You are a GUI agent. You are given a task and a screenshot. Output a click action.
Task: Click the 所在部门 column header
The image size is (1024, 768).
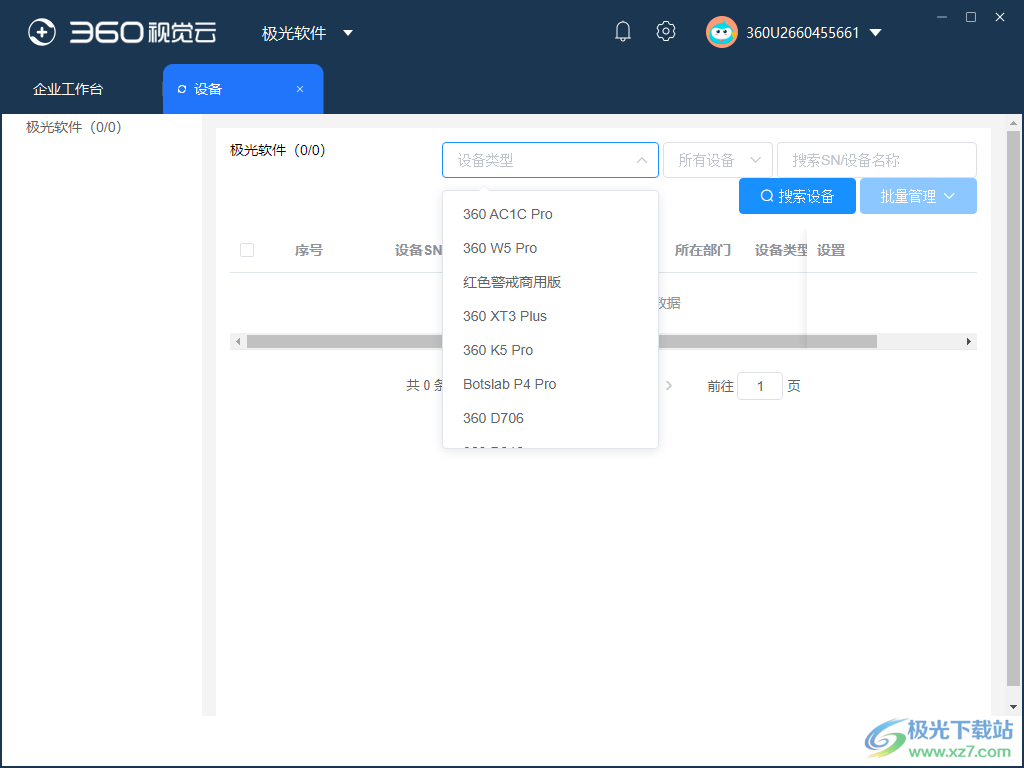(x=703, y=250)
